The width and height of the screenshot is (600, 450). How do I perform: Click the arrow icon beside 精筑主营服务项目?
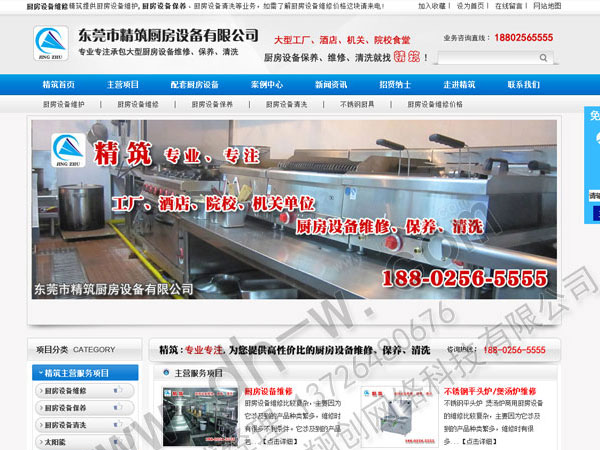(37, 372)
